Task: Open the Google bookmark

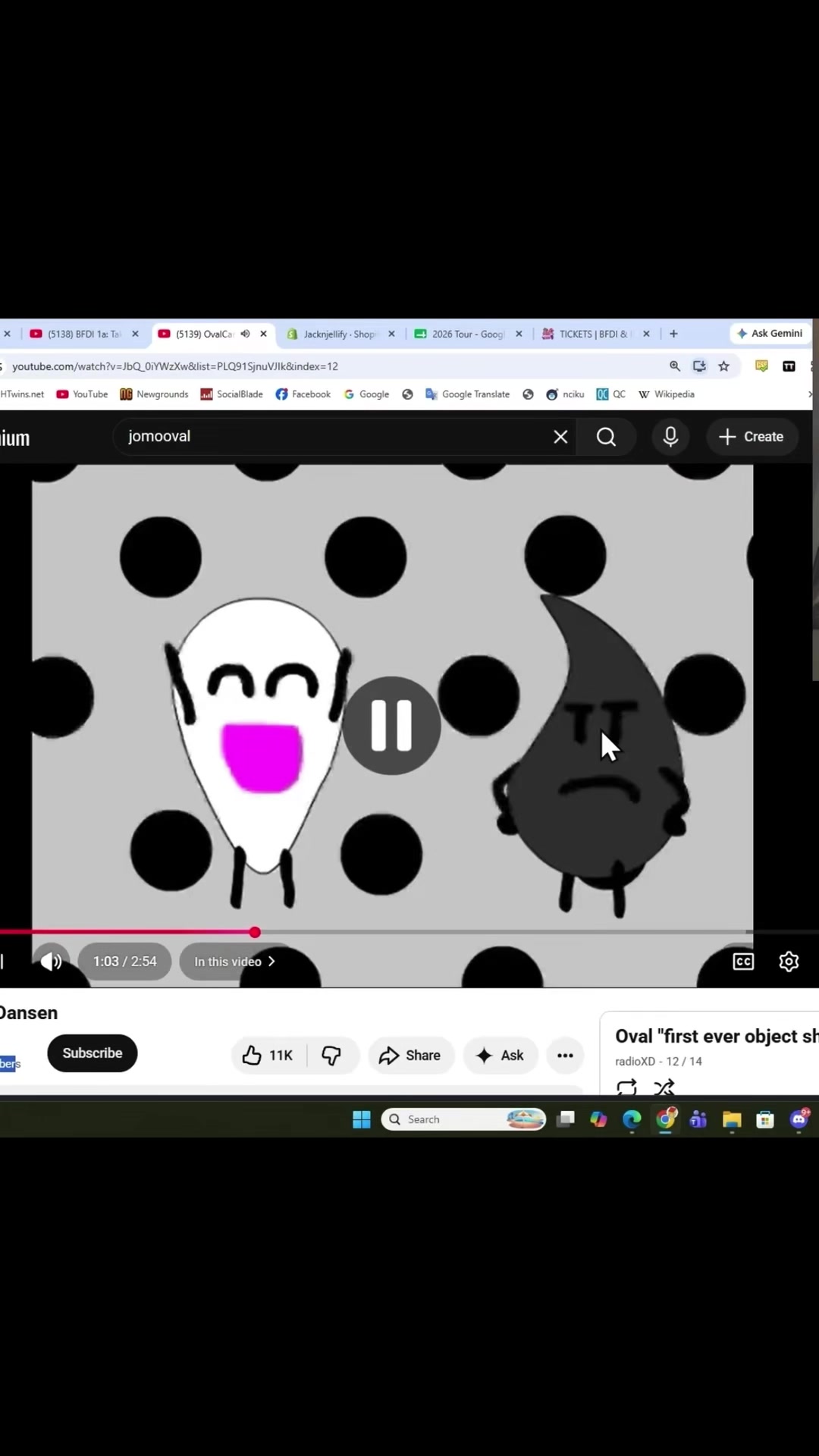Action: (x=366, y=394)
